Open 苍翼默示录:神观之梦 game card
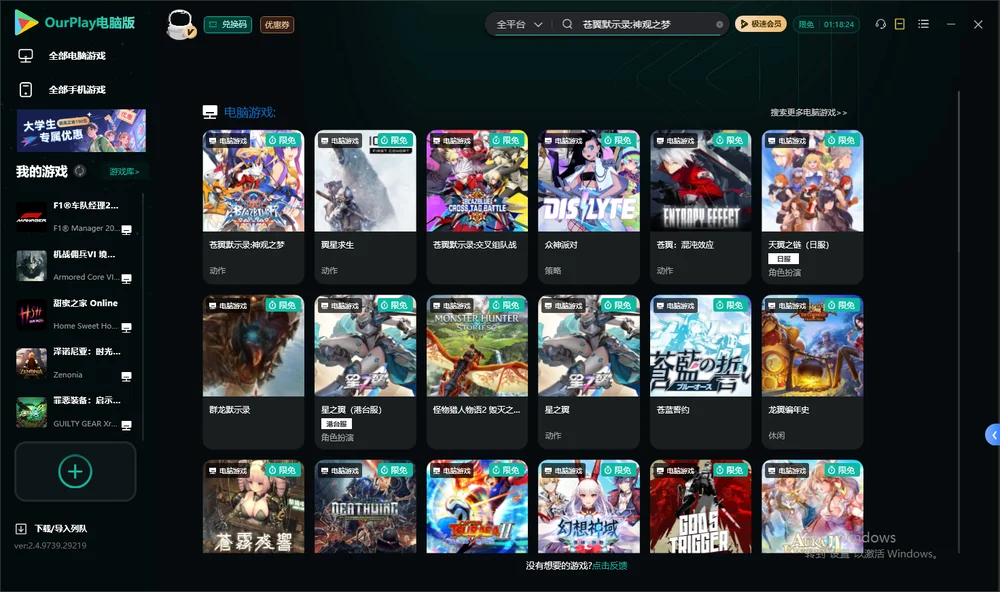 pyautogui.click(x=253, y=207)
